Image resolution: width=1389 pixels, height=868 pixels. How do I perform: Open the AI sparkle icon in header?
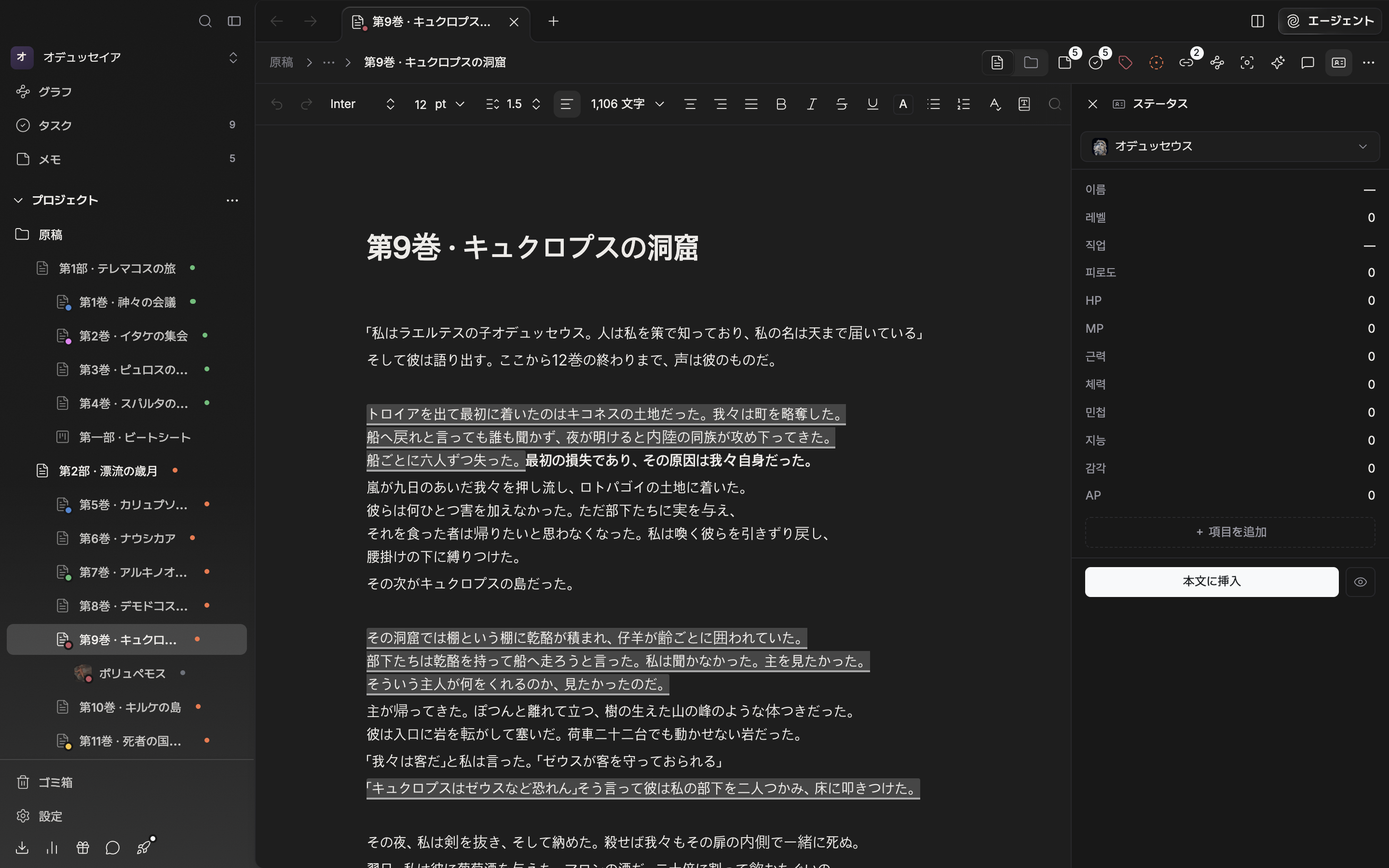[x=1278, y=63]
